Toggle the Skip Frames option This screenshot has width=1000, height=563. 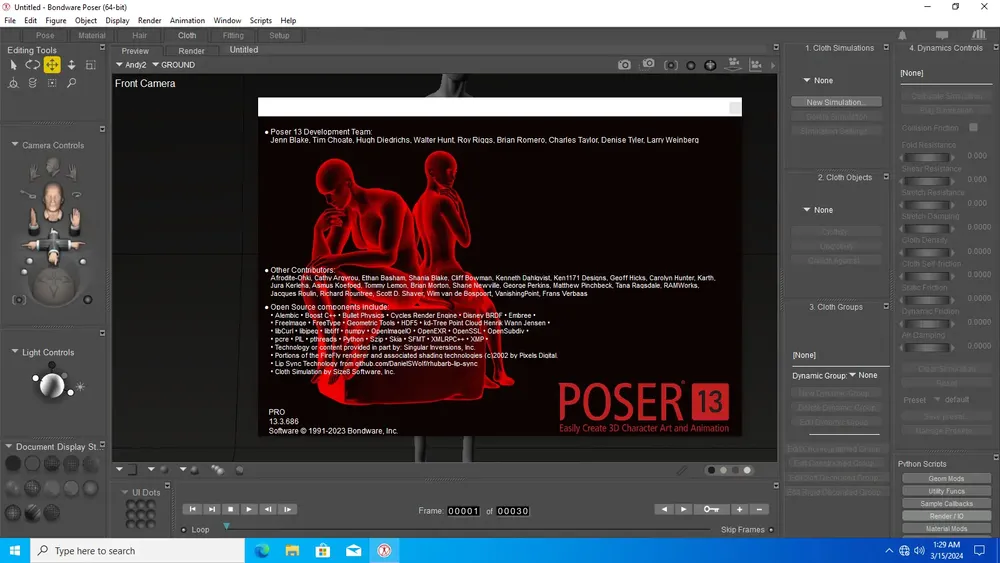coord(772,529)
